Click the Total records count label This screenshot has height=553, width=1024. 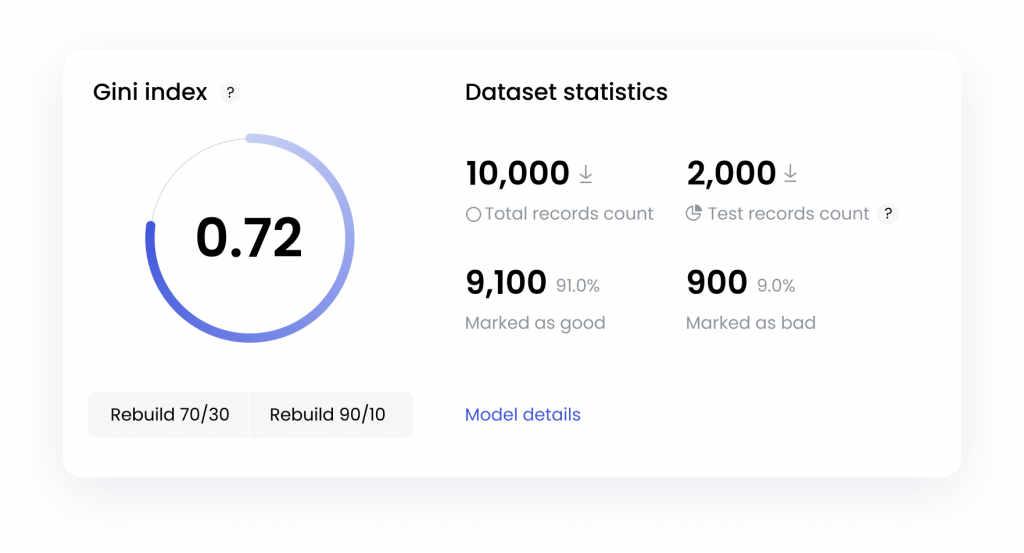pyautogui.click(x=569, y=213)
